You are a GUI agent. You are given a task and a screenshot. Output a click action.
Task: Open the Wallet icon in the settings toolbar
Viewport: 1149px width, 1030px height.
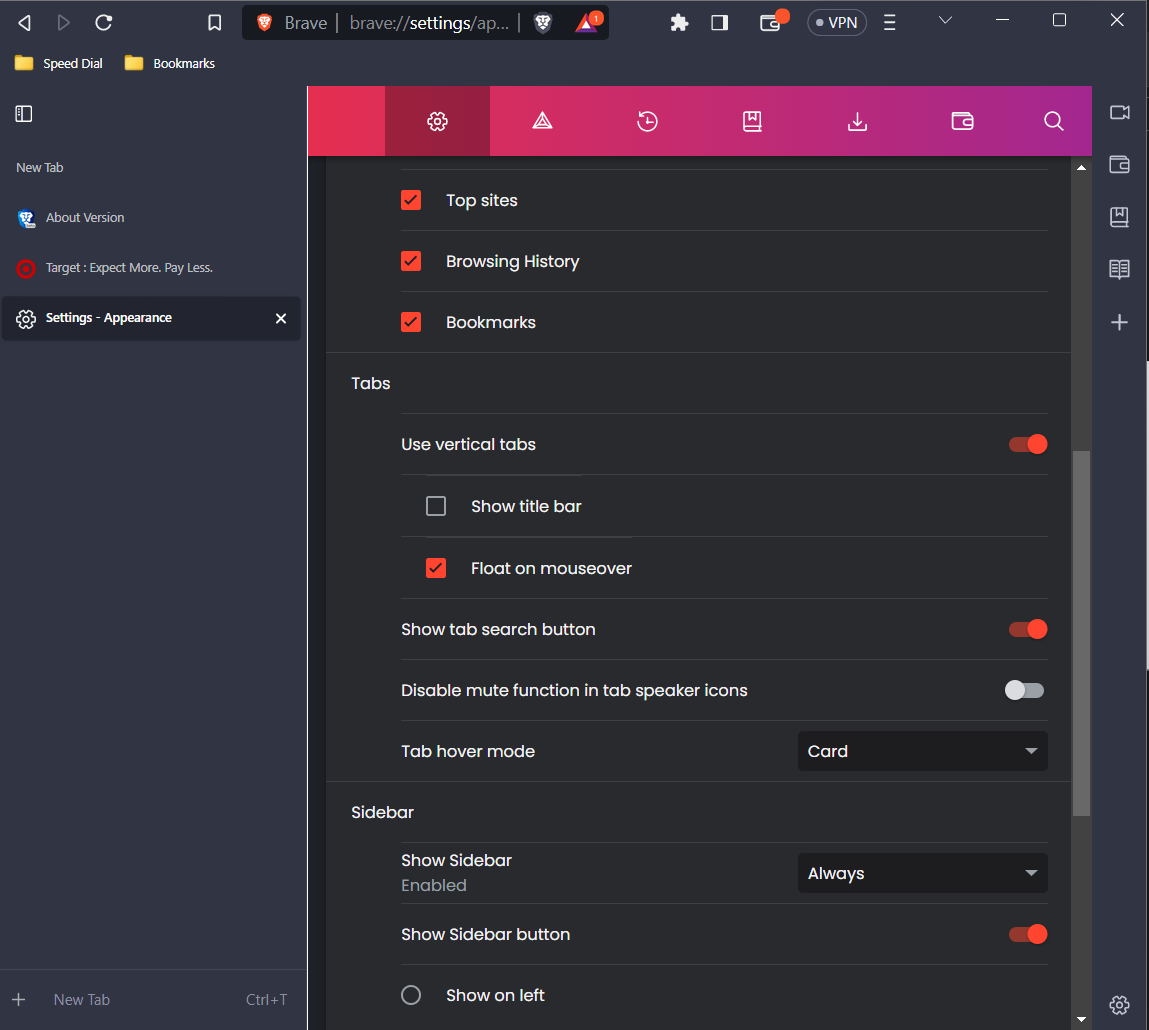[962, 120]
